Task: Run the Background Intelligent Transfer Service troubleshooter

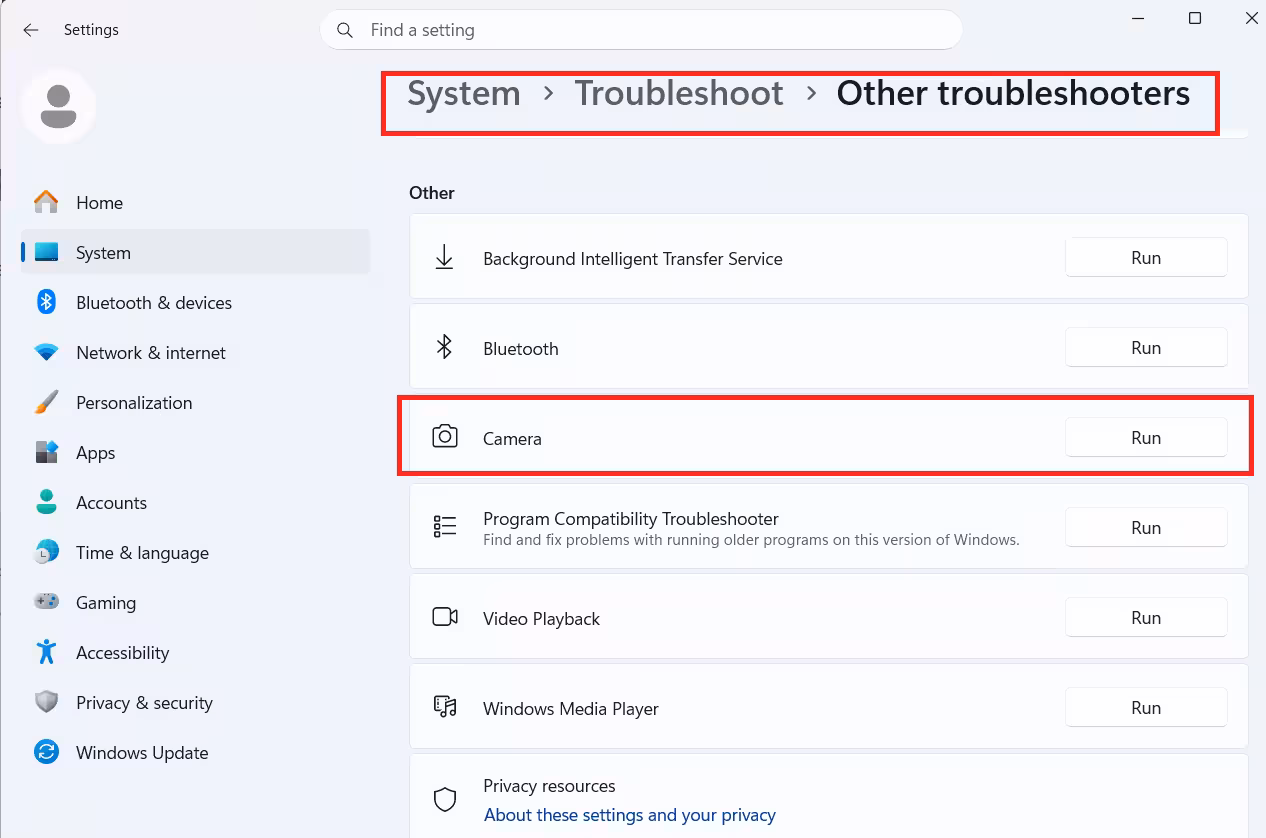Action: point(1146,258)
